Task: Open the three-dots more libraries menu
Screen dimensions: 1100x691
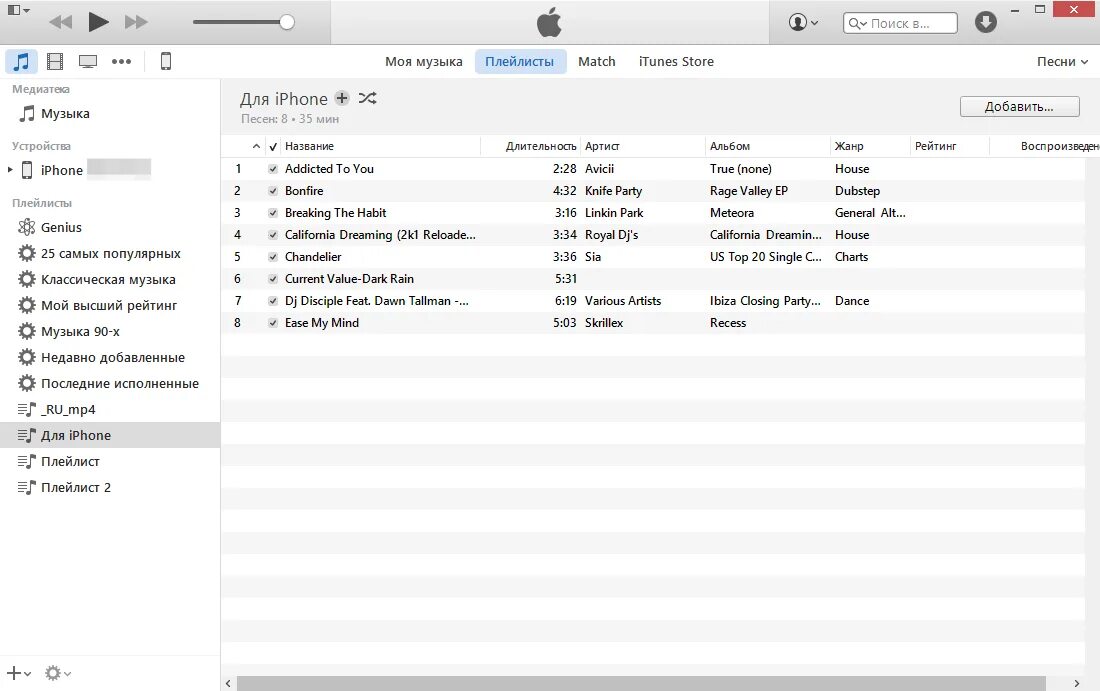Action: tap(121, 62)
